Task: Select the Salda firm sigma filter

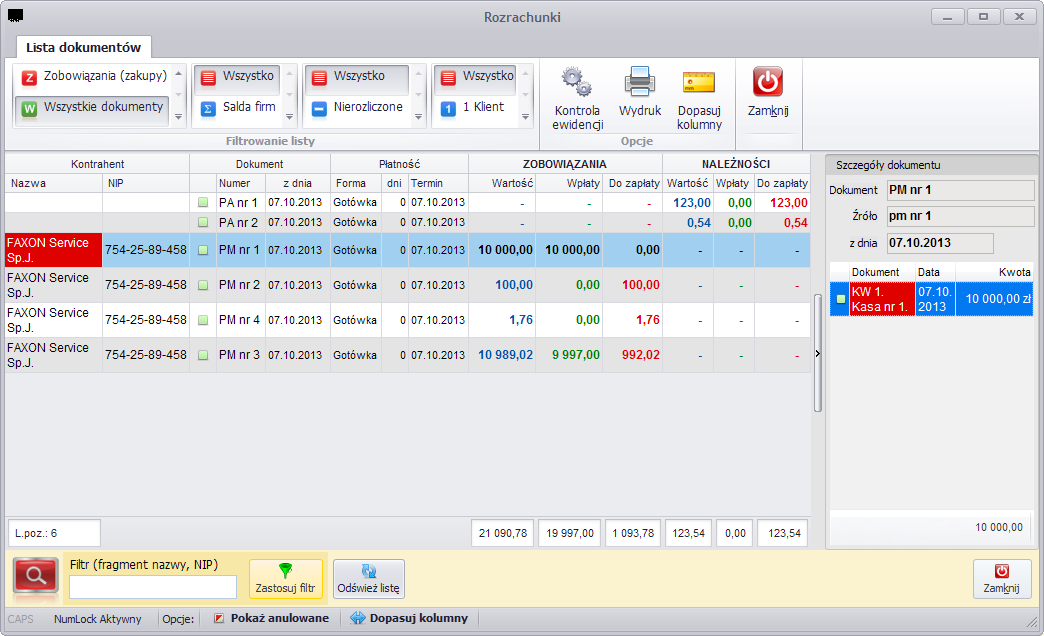Action: 238,107
